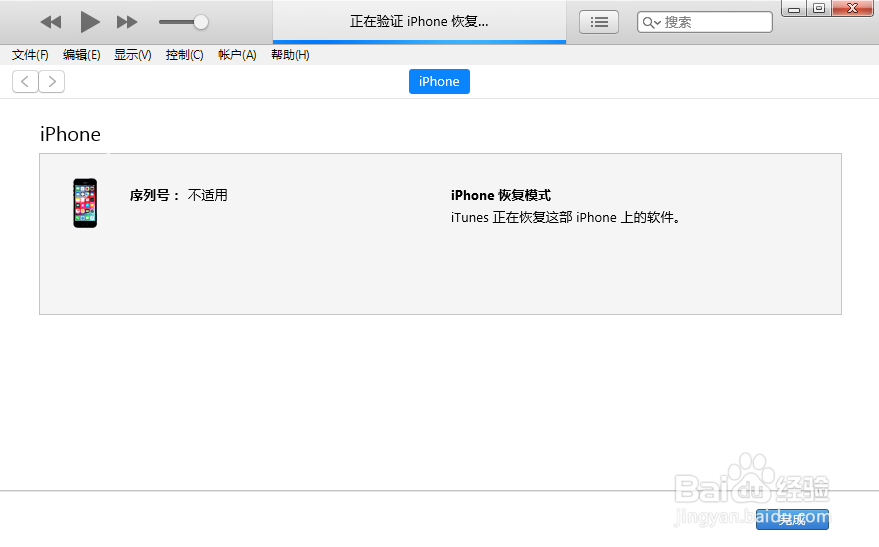
Task: Click the rewind previous track button
Action: [51, 22]
